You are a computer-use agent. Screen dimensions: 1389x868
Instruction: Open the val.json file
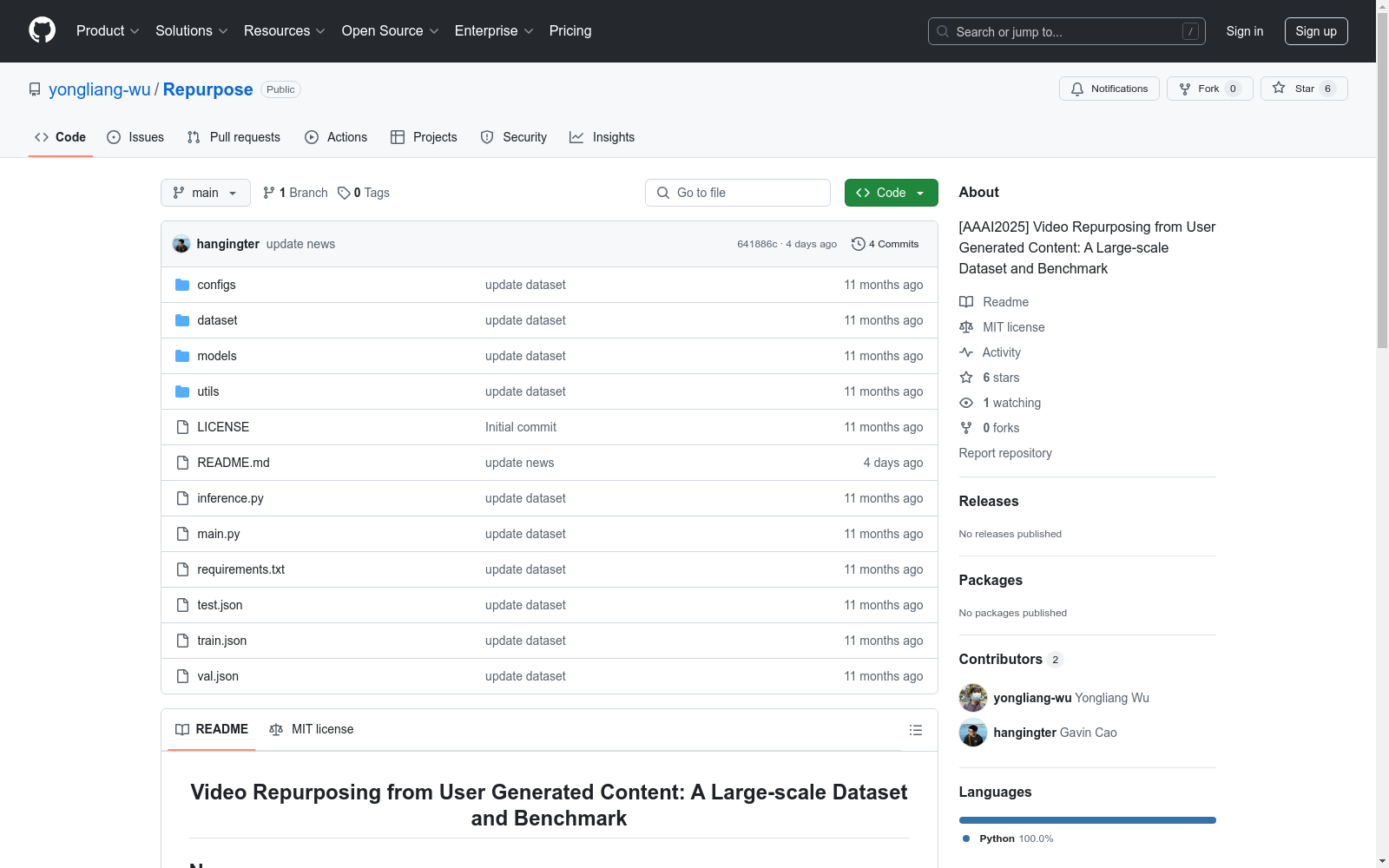pos(218,676)
